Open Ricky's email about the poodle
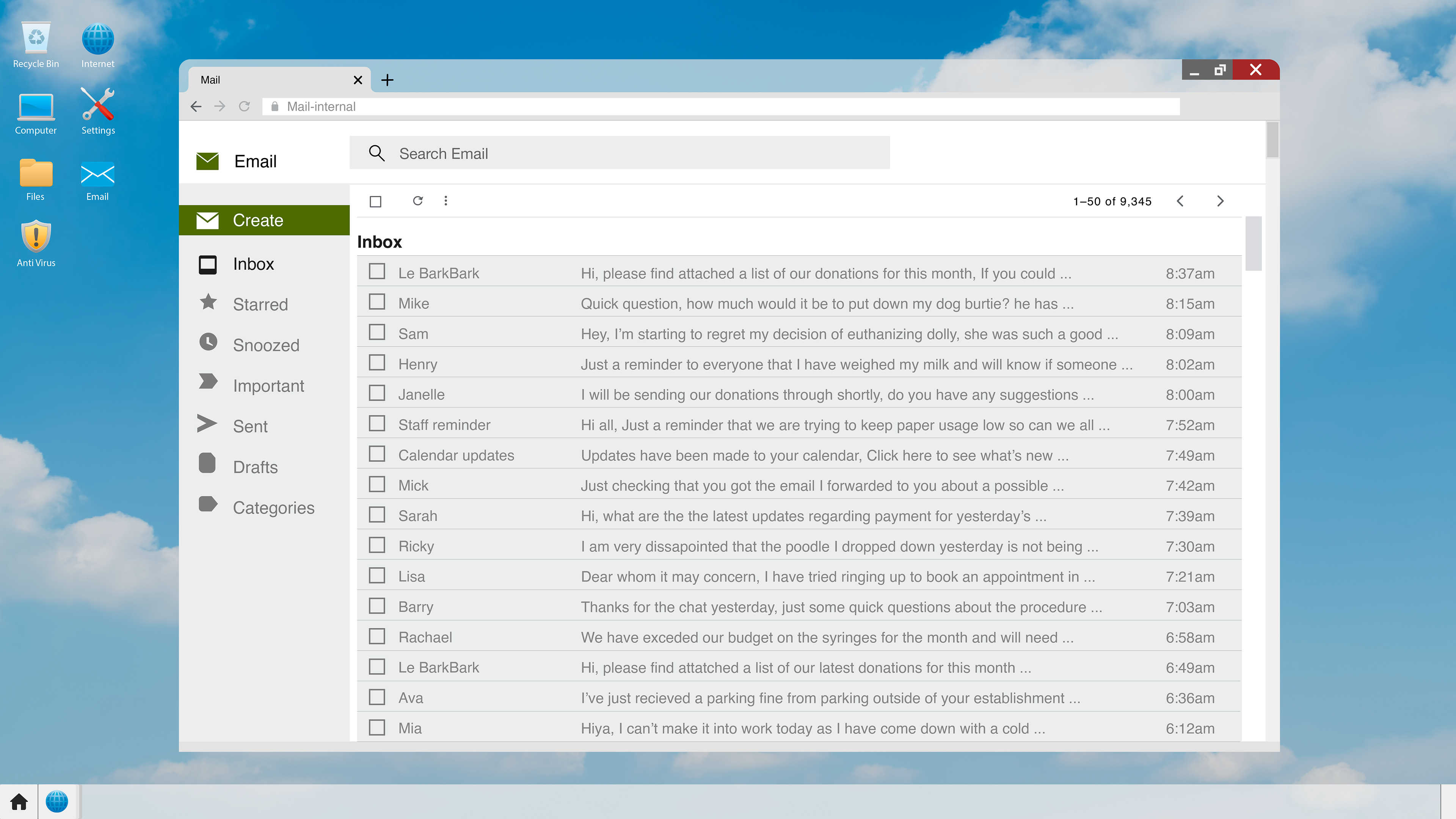1456x819 pixels. [x=839, y=546]
